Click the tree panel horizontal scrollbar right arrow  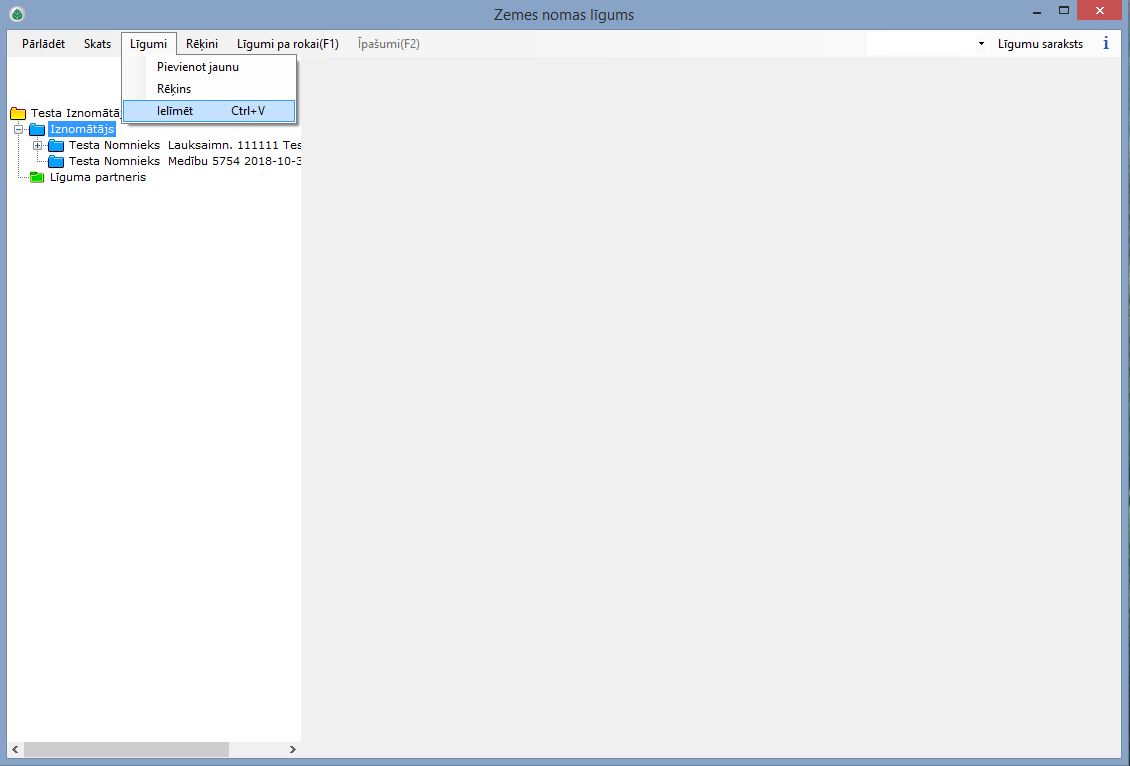coord(292,749)
